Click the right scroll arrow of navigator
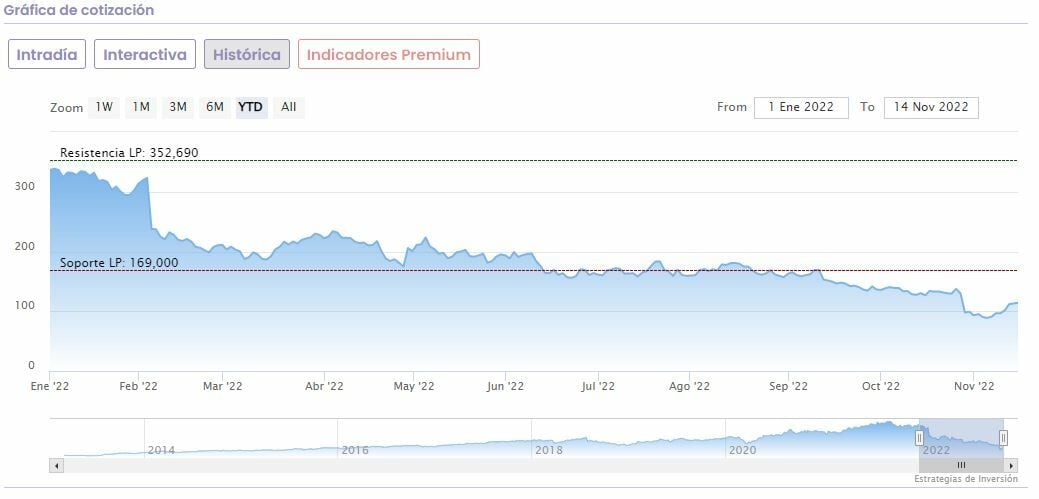1039x499 pixels. pyautogui.click(x=1011, y=465)
